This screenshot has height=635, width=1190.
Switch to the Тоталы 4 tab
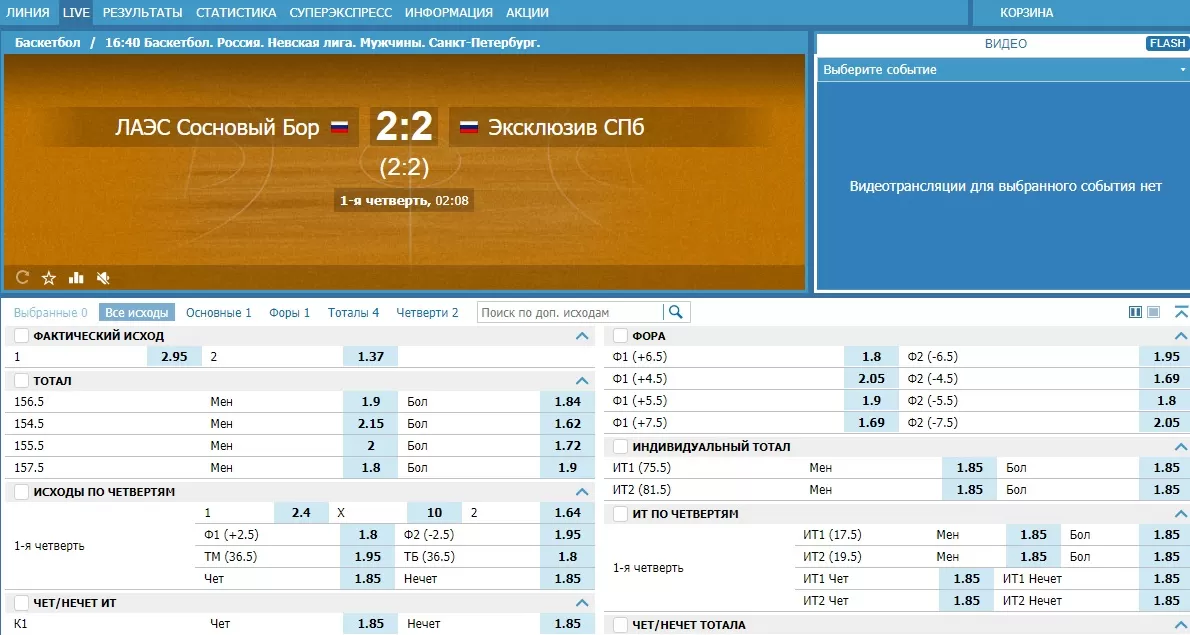click(x=353, y=311)
